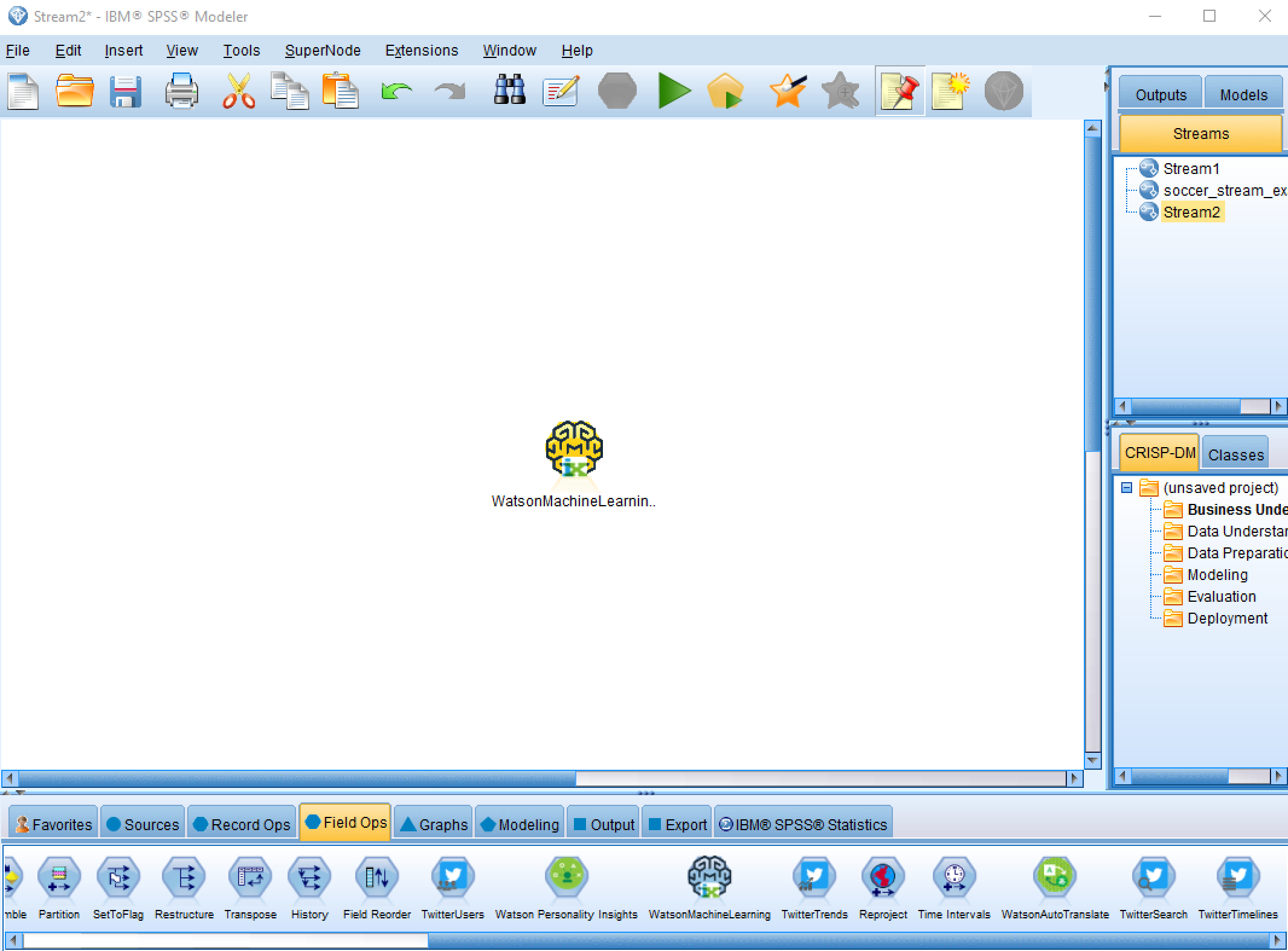Click the gray star zoom SuperNode icon
Image resolution: width=1288 pixels, height=951 pixels.
(841, 91)
